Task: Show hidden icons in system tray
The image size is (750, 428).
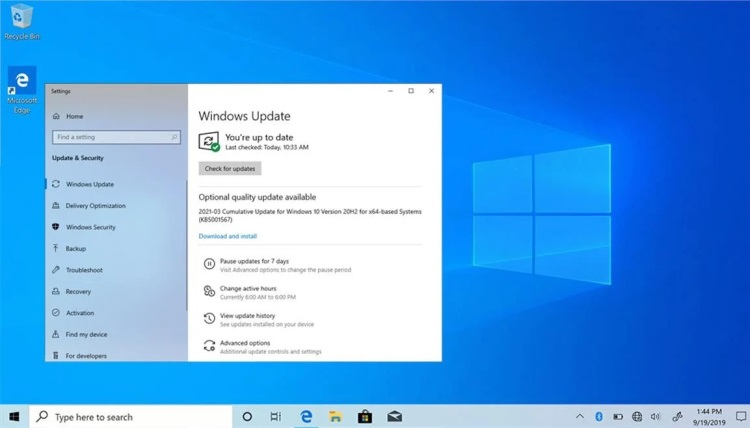Action: 580,416
